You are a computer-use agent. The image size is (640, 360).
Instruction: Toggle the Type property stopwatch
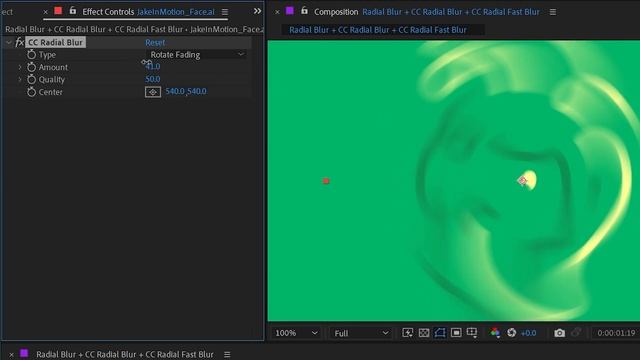click(31, 54)
